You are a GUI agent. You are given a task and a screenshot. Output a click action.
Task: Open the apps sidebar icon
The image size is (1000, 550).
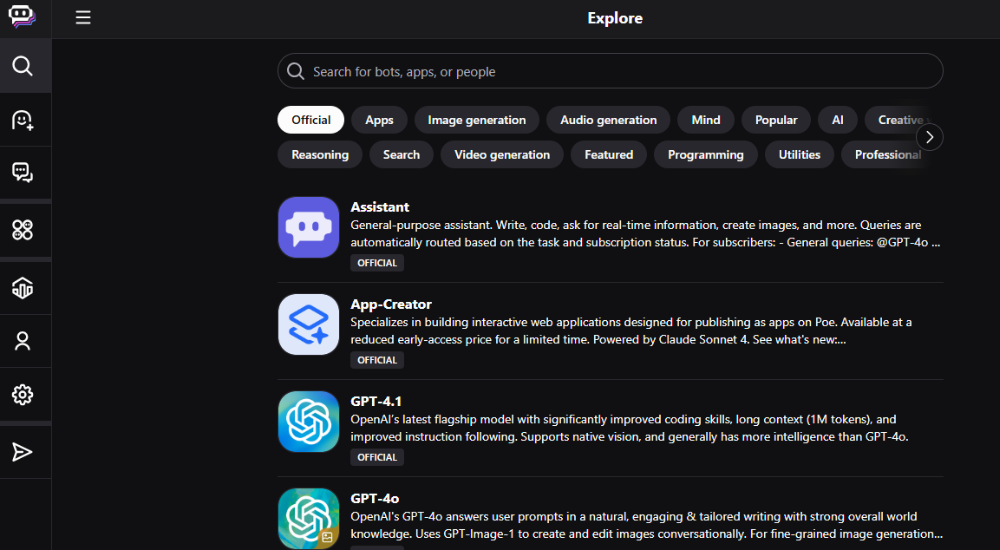pos(22,230)
